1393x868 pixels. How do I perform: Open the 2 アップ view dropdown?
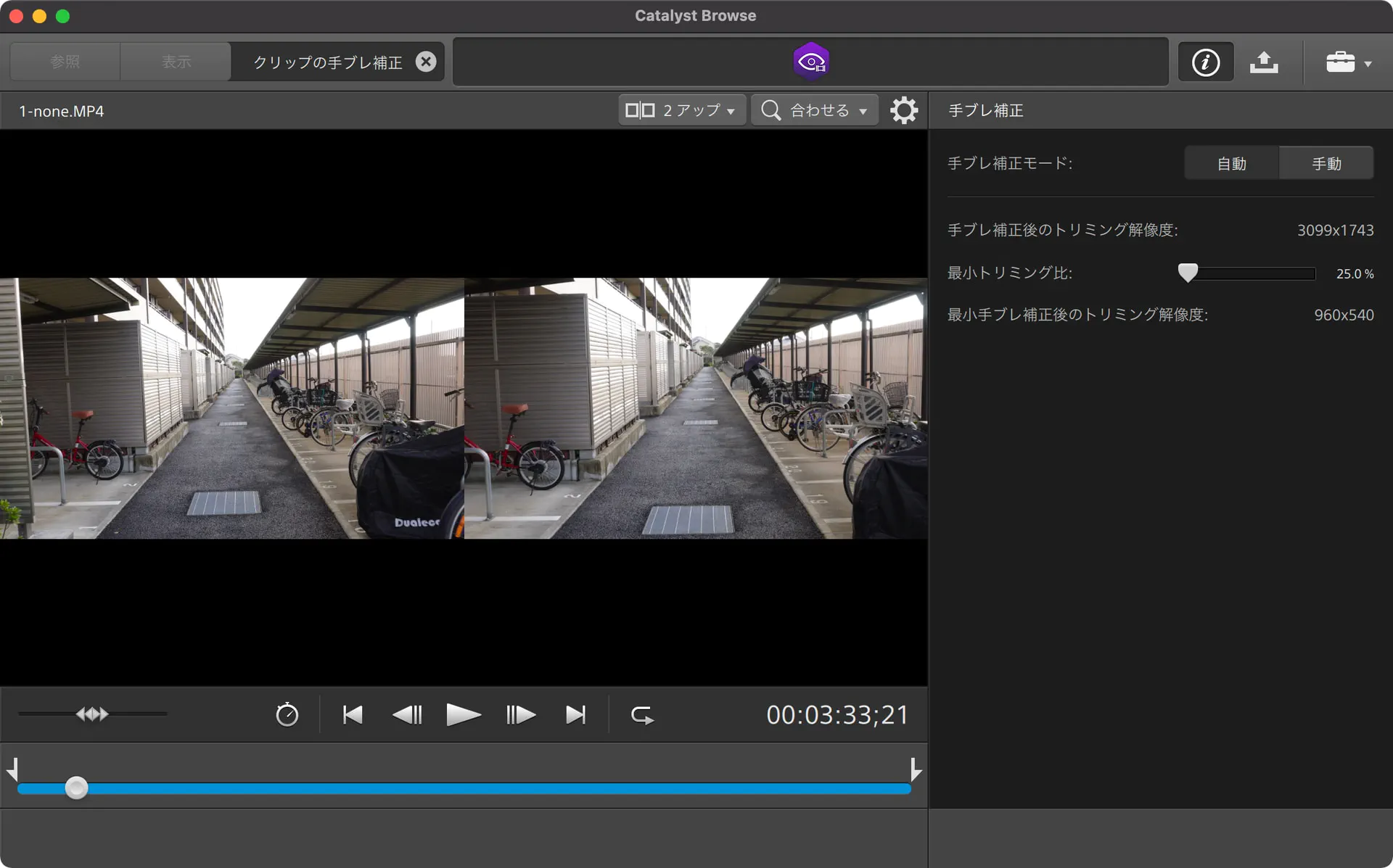tap(681, 109)
